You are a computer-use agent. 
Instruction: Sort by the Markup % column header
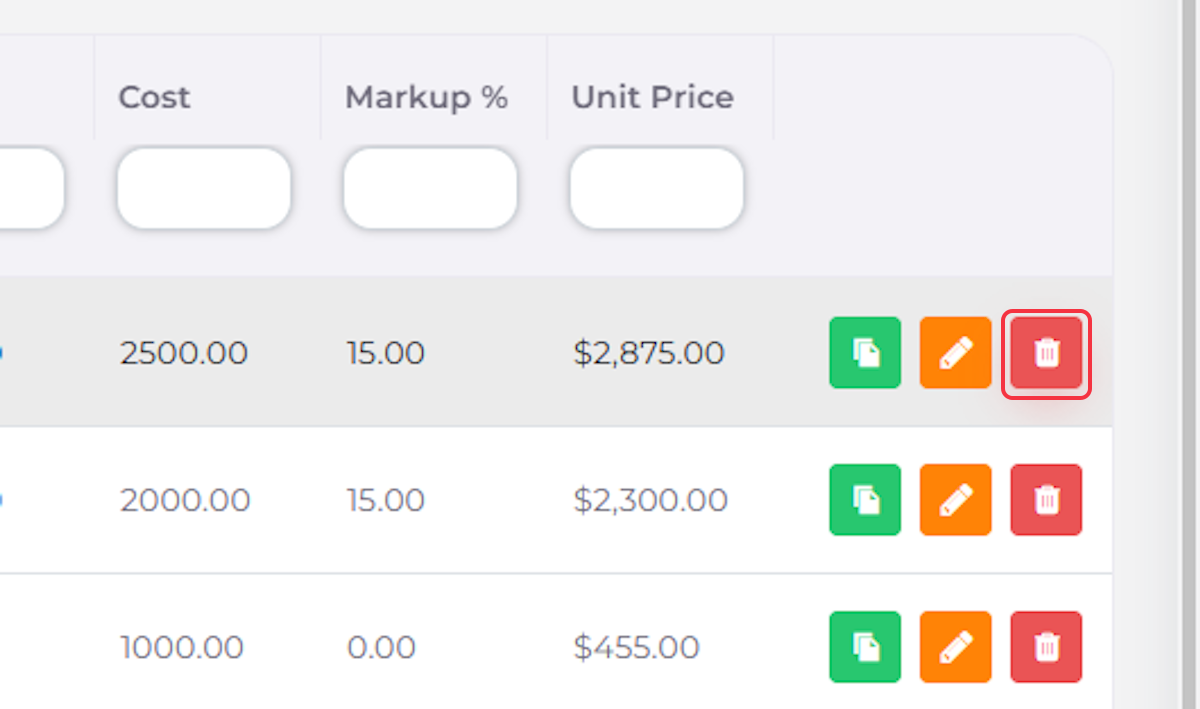click(426, 97)
